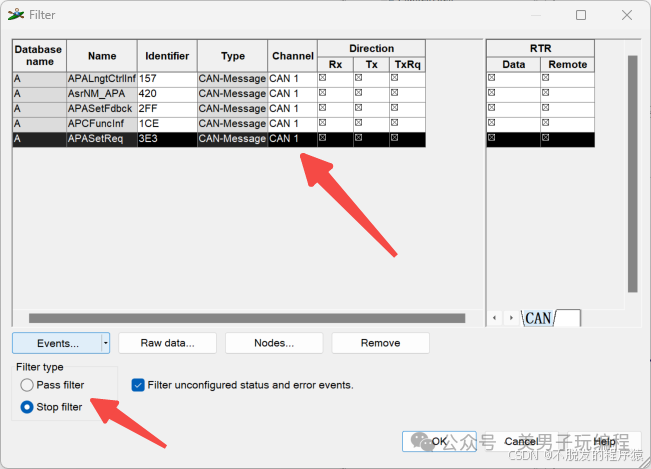The width and height of the screenshot is (651, 469).
Task: Click identifier cell 1CE
Action: coord(167,124)
